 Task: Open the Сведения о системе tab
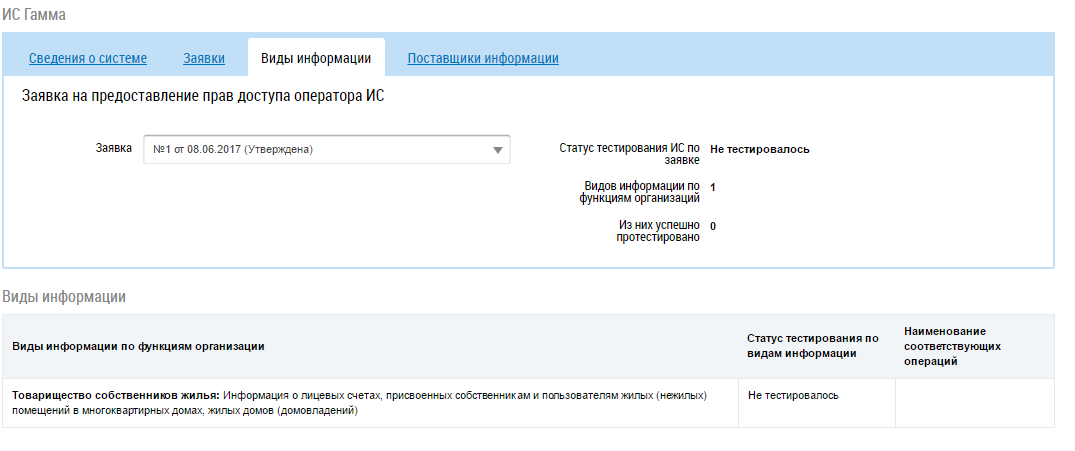(88, 58)
